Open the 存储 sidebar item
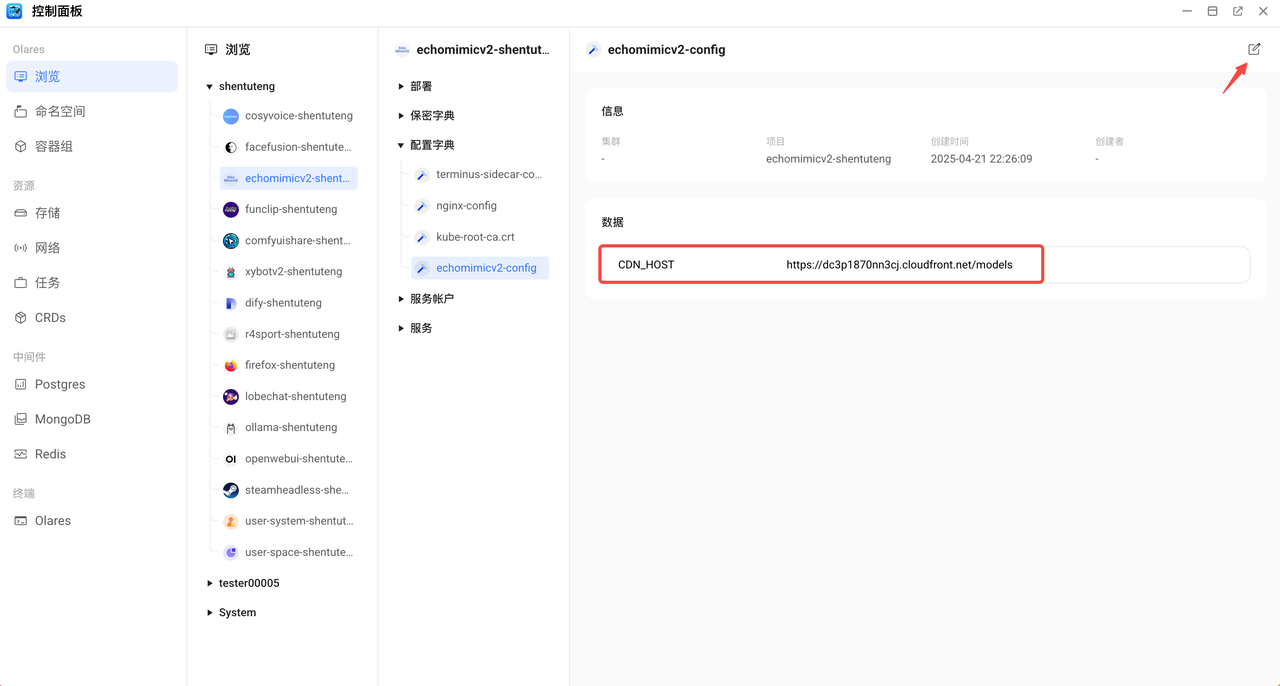 [47, 213]
